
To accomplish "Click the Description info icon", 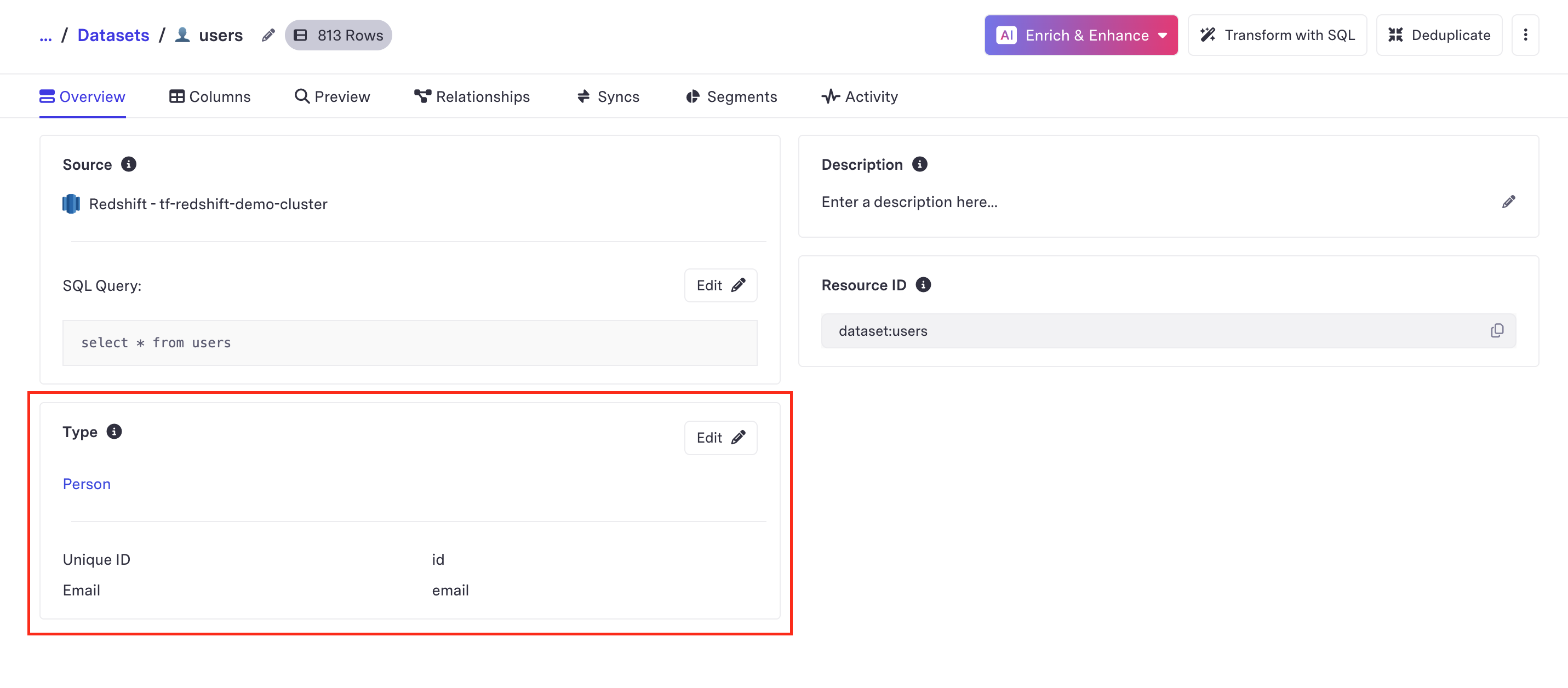I will [x=919, y=164].
